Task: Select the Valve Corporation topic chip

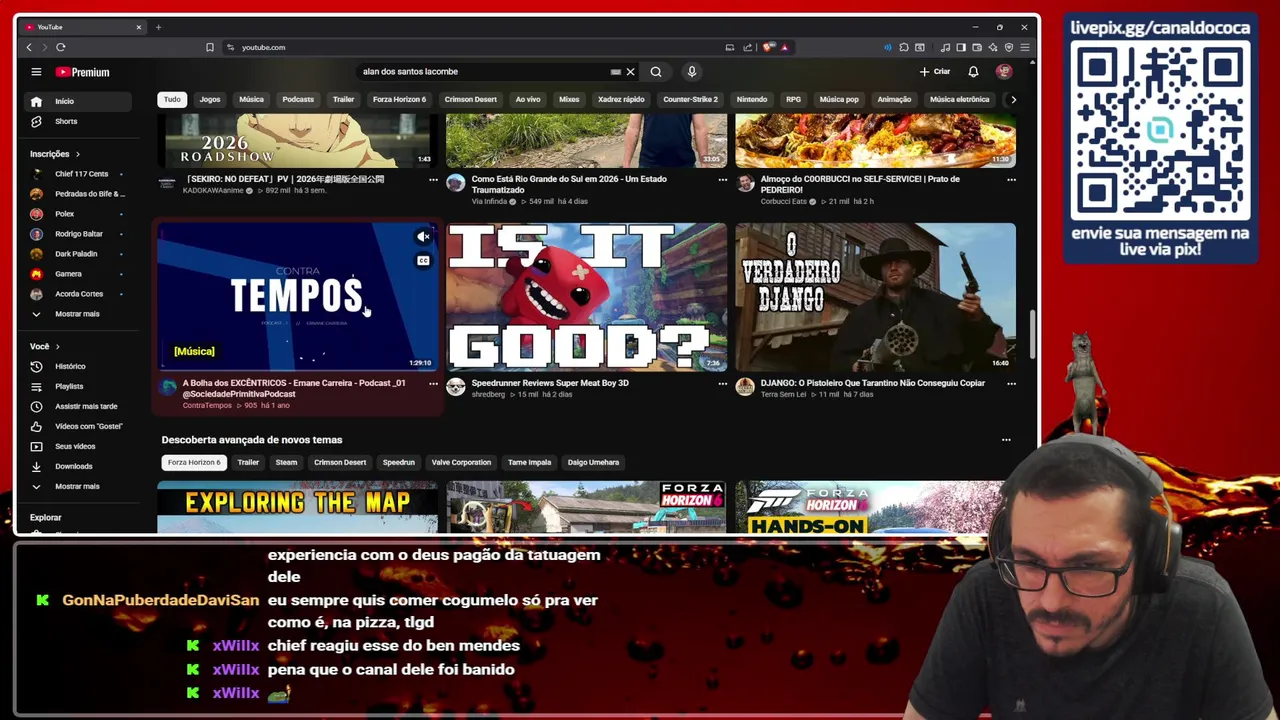Action: pos(461,462)
